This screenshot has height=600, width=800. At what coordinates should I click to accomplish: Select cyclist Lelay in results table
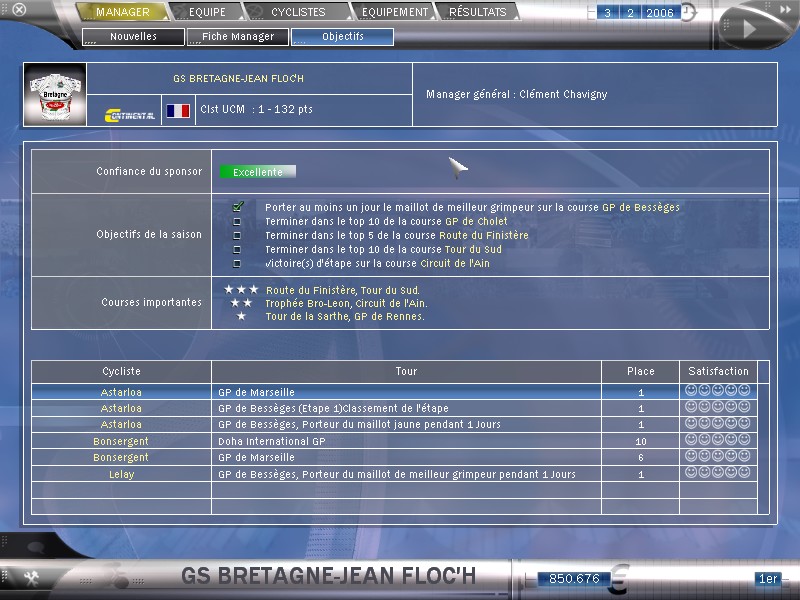click(121, 474)
